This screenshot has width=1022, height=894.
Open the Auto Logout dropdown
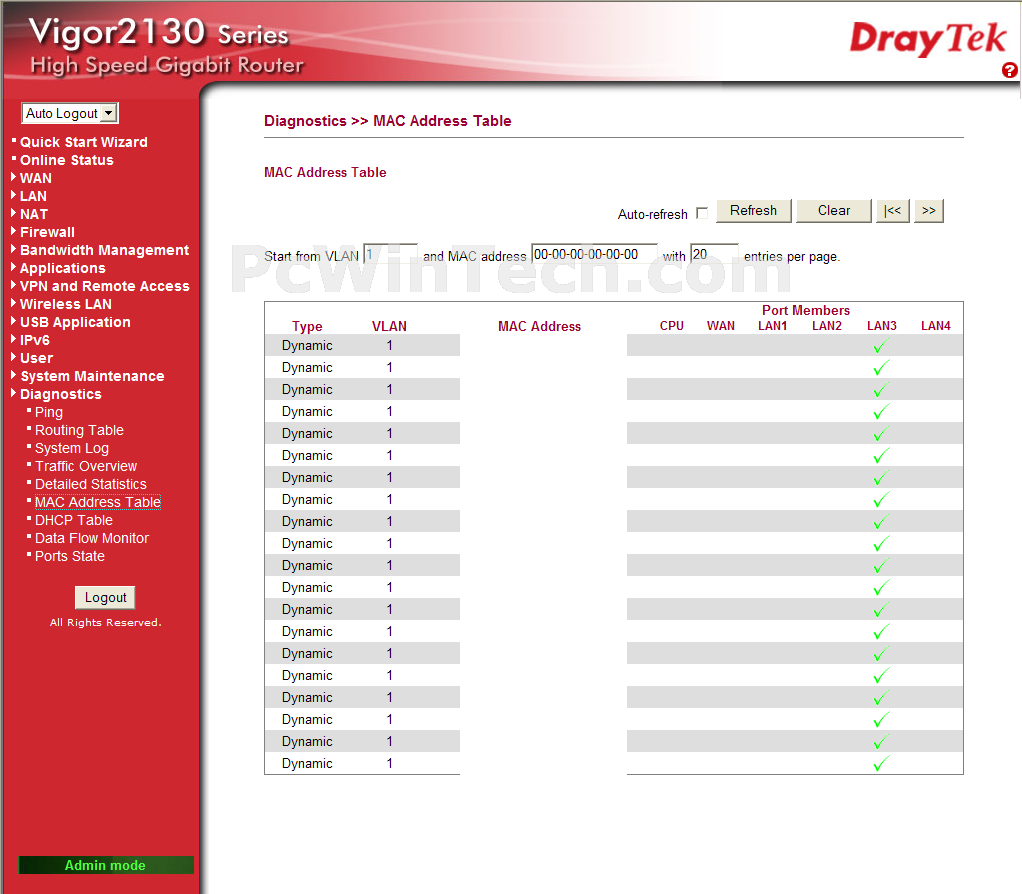pos(70,113)
